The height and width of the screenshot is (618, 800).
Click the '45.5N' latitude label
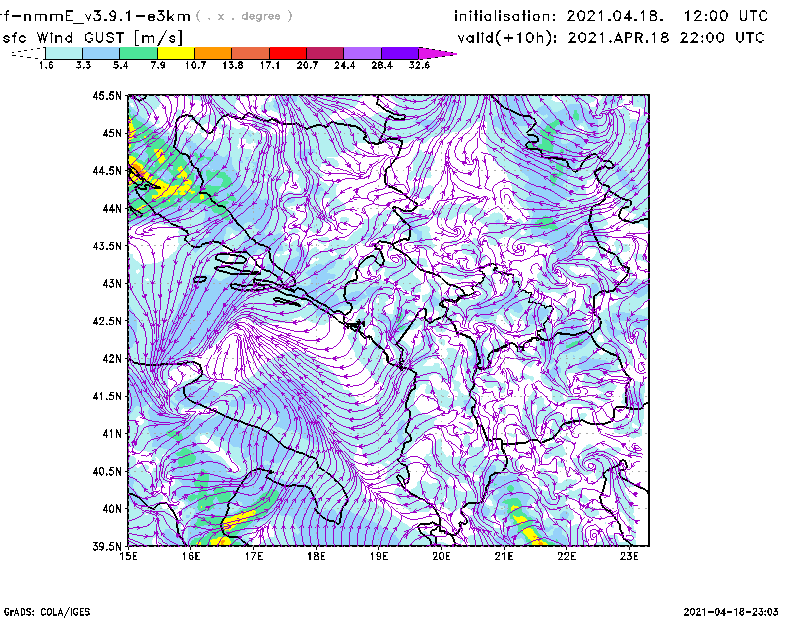point(107,95)
